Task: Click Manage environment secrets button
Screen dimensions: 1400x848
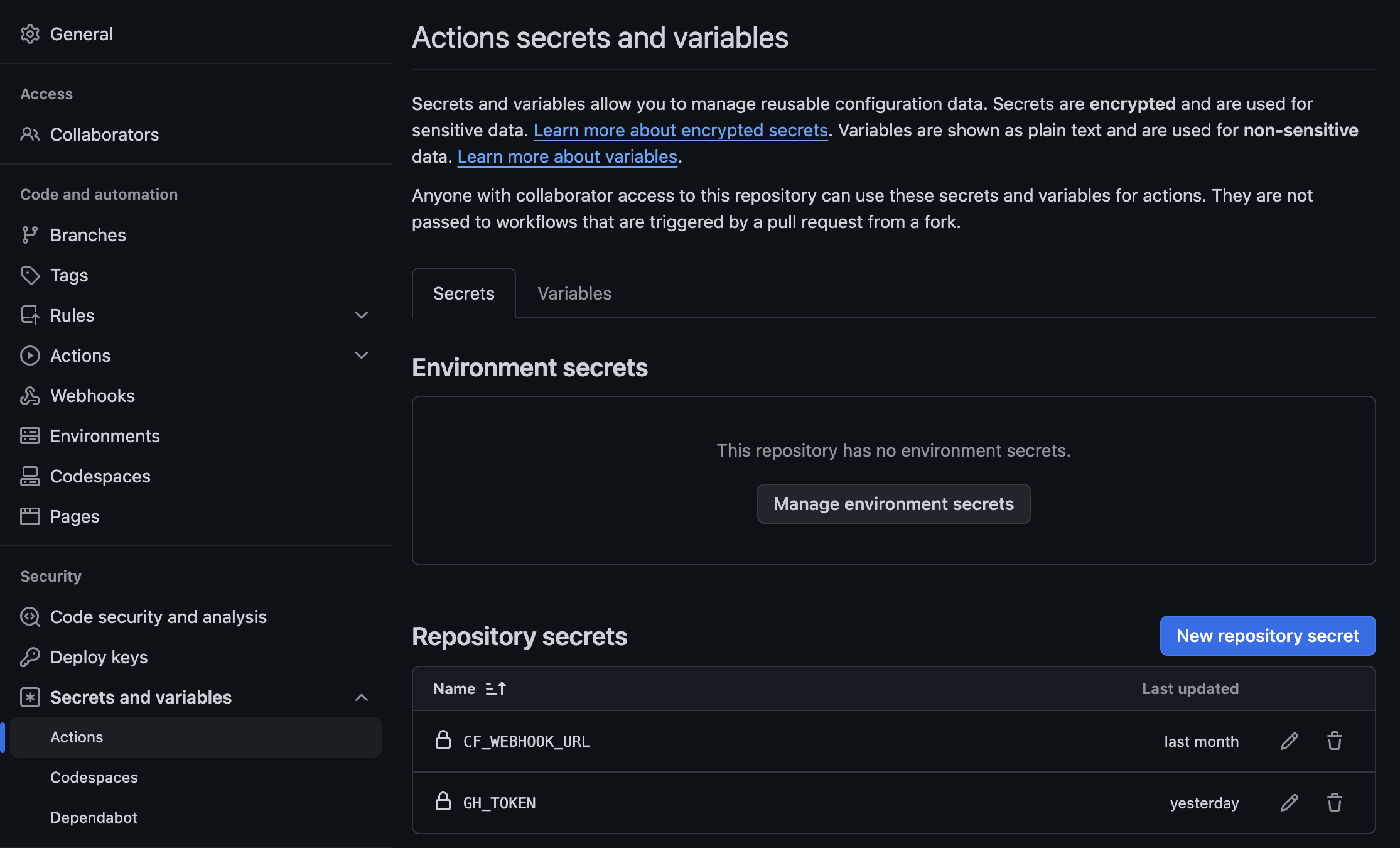Action: pos(893,504)
